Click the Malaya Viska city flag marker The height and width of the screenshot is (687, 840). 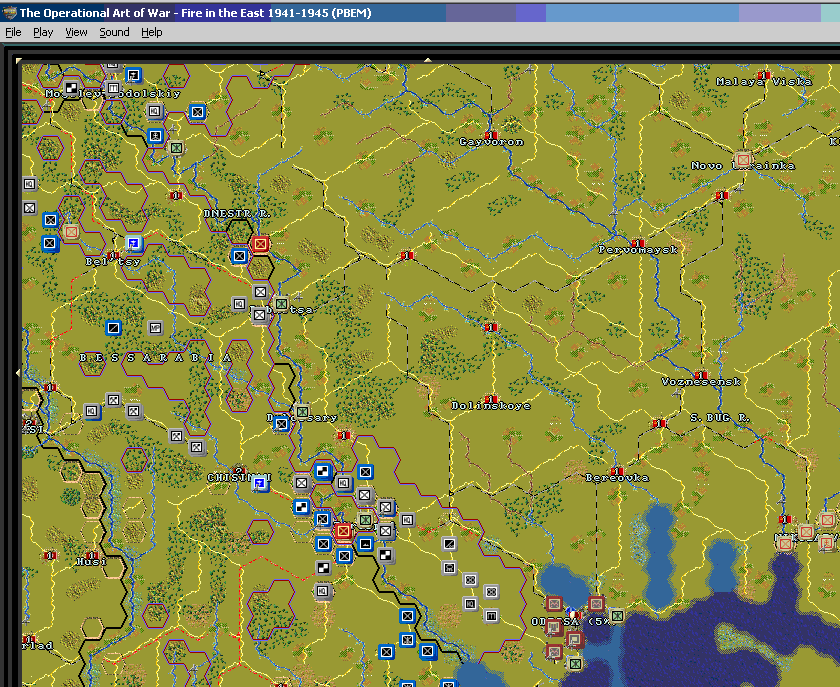point(764,75)
